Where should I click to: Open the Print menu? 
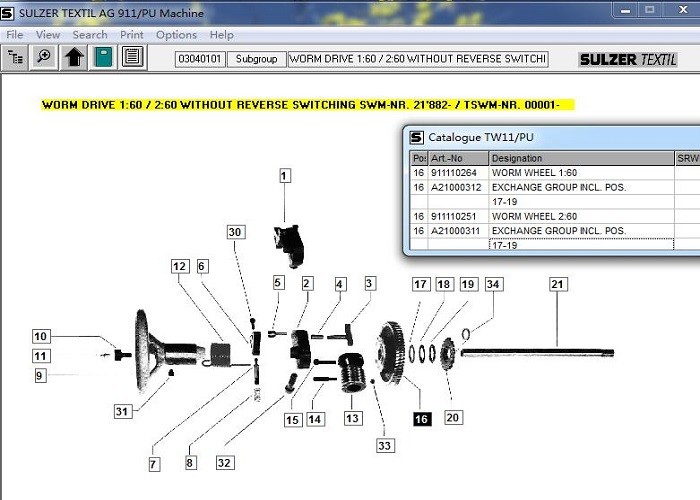(132, 35)
